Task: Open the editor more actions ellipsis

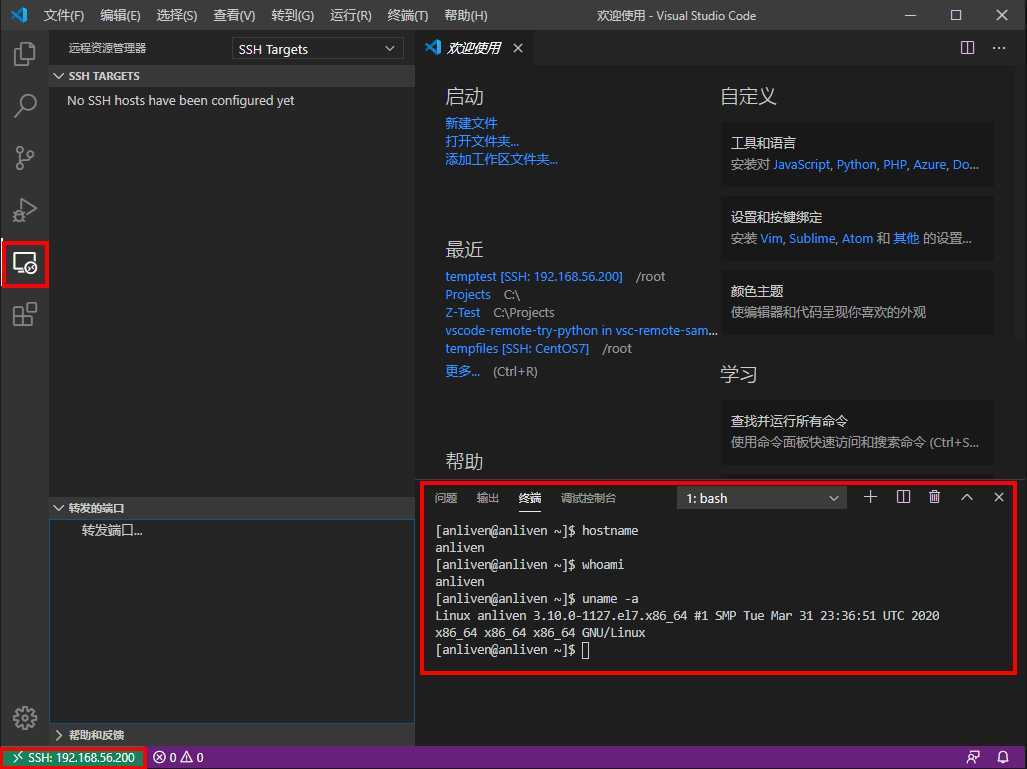Action: (x=999, y=48)
